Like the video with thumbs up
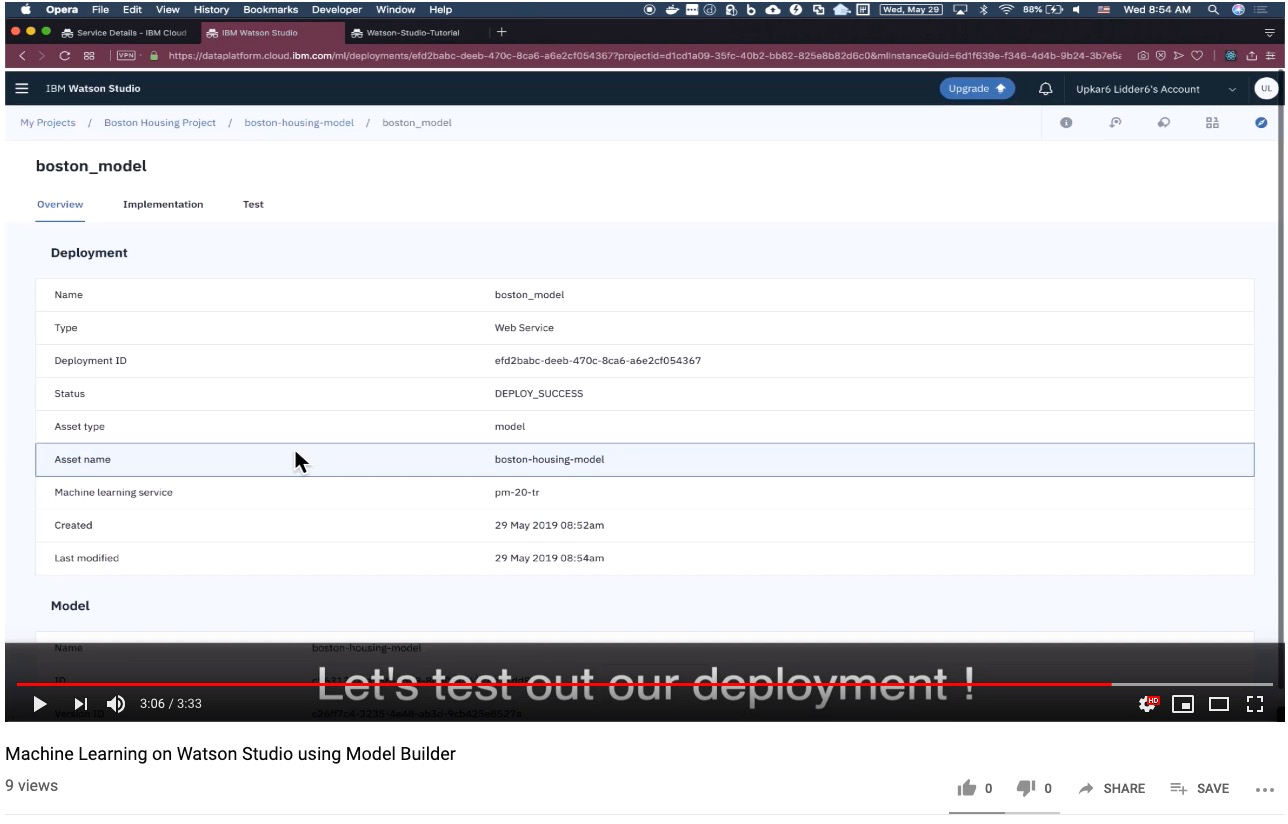 tap(967, 788)
